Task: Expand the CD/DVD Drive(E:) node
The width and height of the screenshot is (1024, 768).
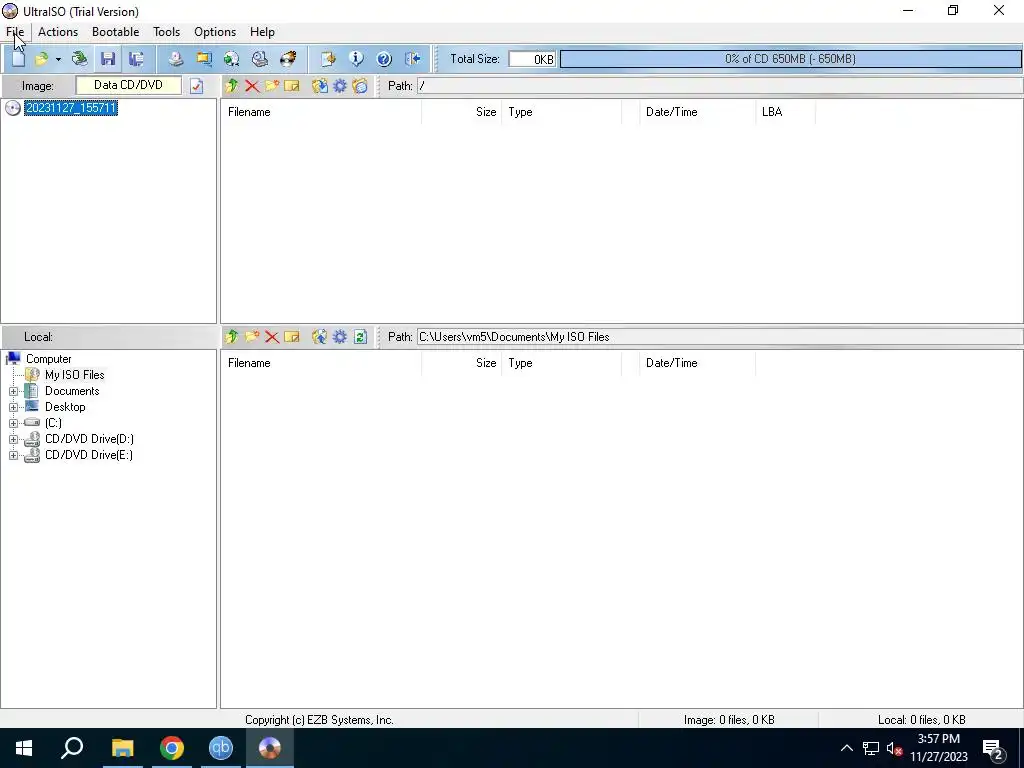Action: (13, 456)
